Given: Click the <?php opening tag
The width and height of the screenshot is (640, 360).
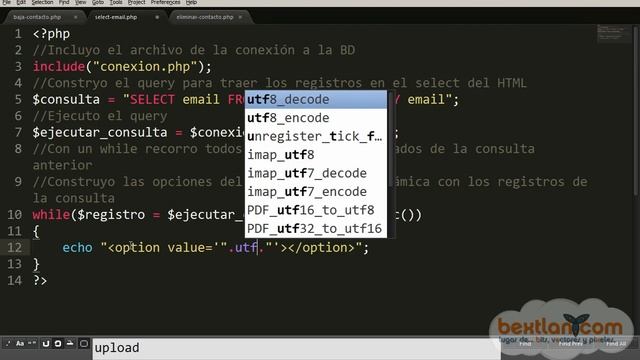Looking at the screenshot, I should [x=51, y=34].
